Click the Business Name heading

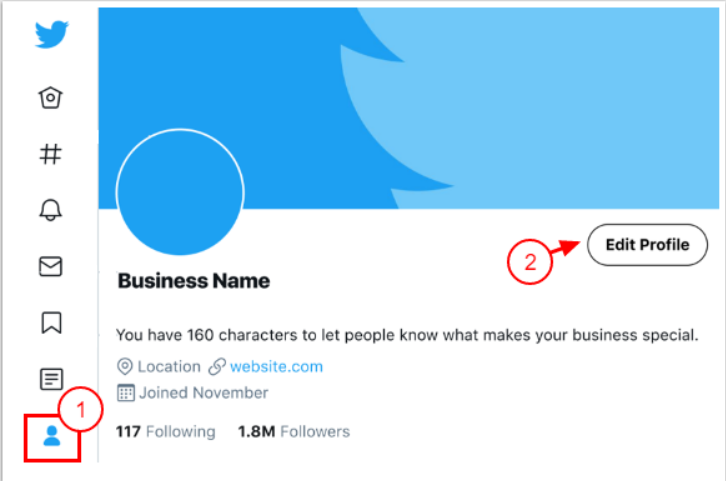click(194, 281)
